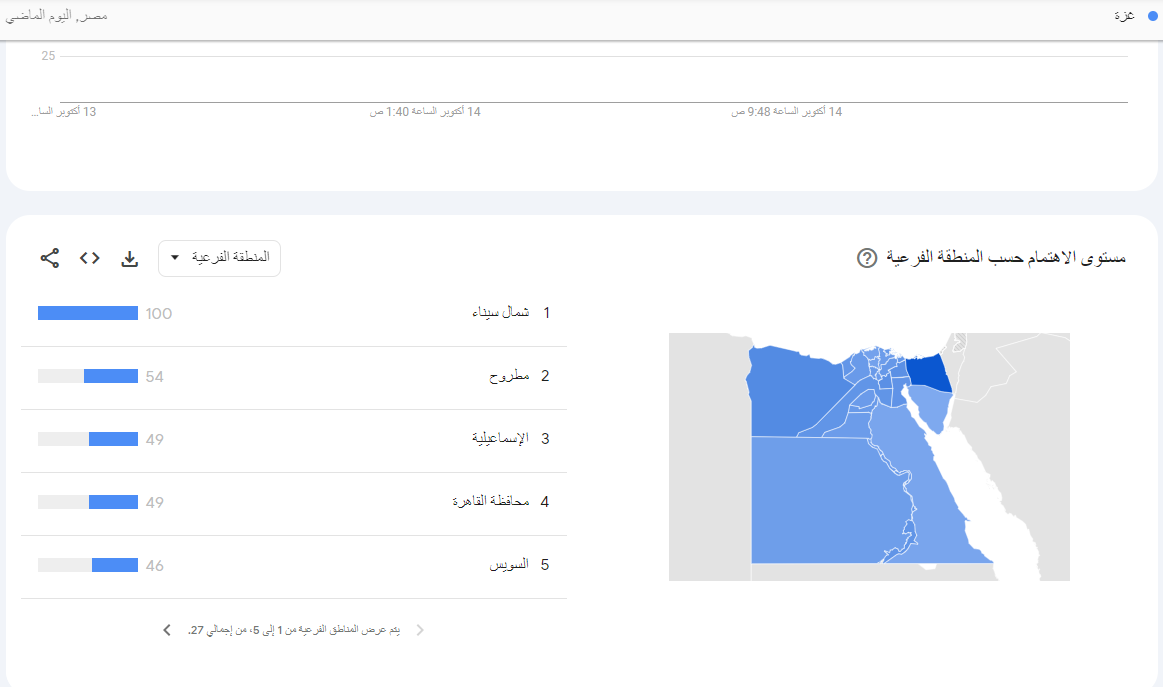Expand the المنطقة الفرعية dropdown

click(220, 258)
